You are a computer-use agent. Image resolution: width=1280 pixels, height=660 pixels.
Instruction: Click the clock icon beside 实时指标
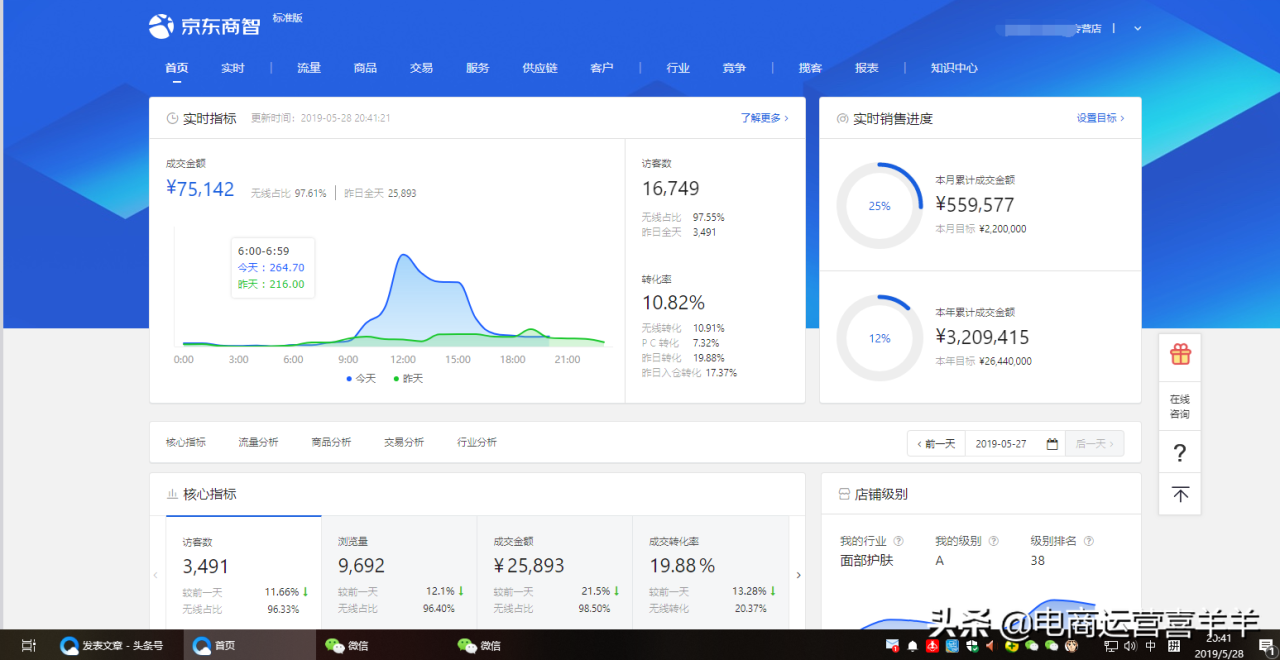[172, 118]
